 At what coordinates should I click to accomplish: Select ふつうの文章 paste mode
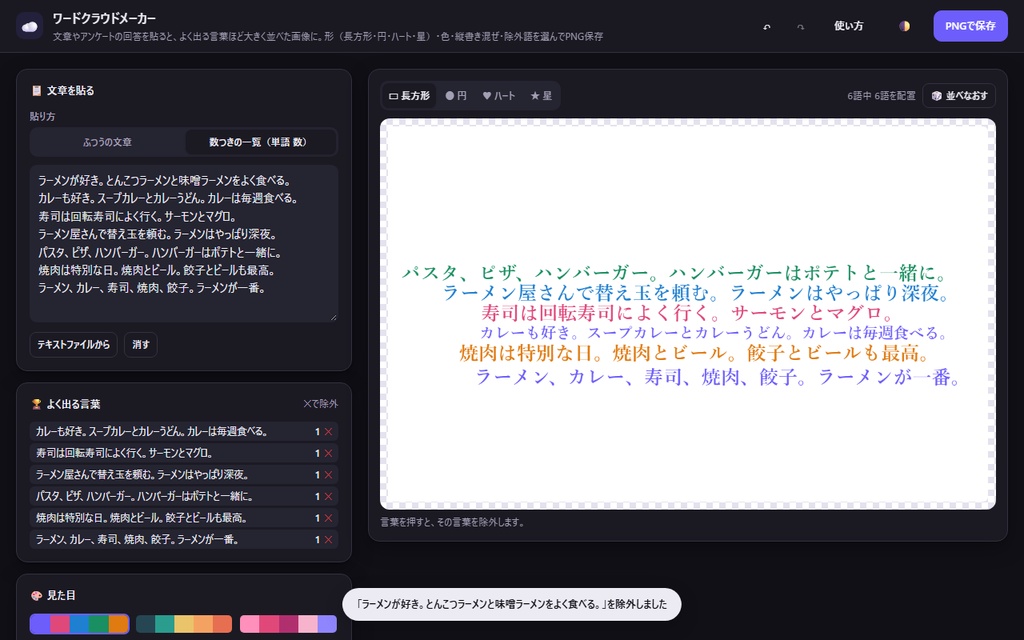(108, 142)
